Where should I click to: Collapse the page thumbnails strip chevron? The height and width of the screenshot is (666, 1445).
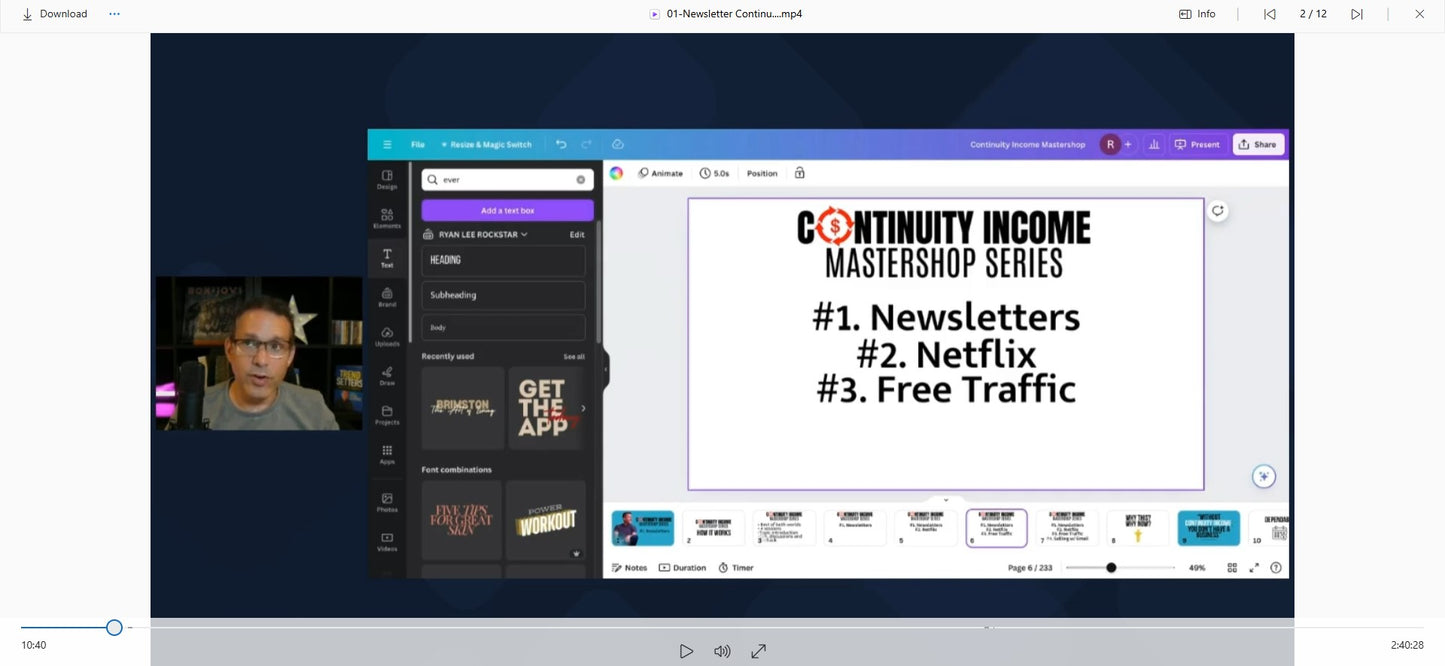[946, 499]
